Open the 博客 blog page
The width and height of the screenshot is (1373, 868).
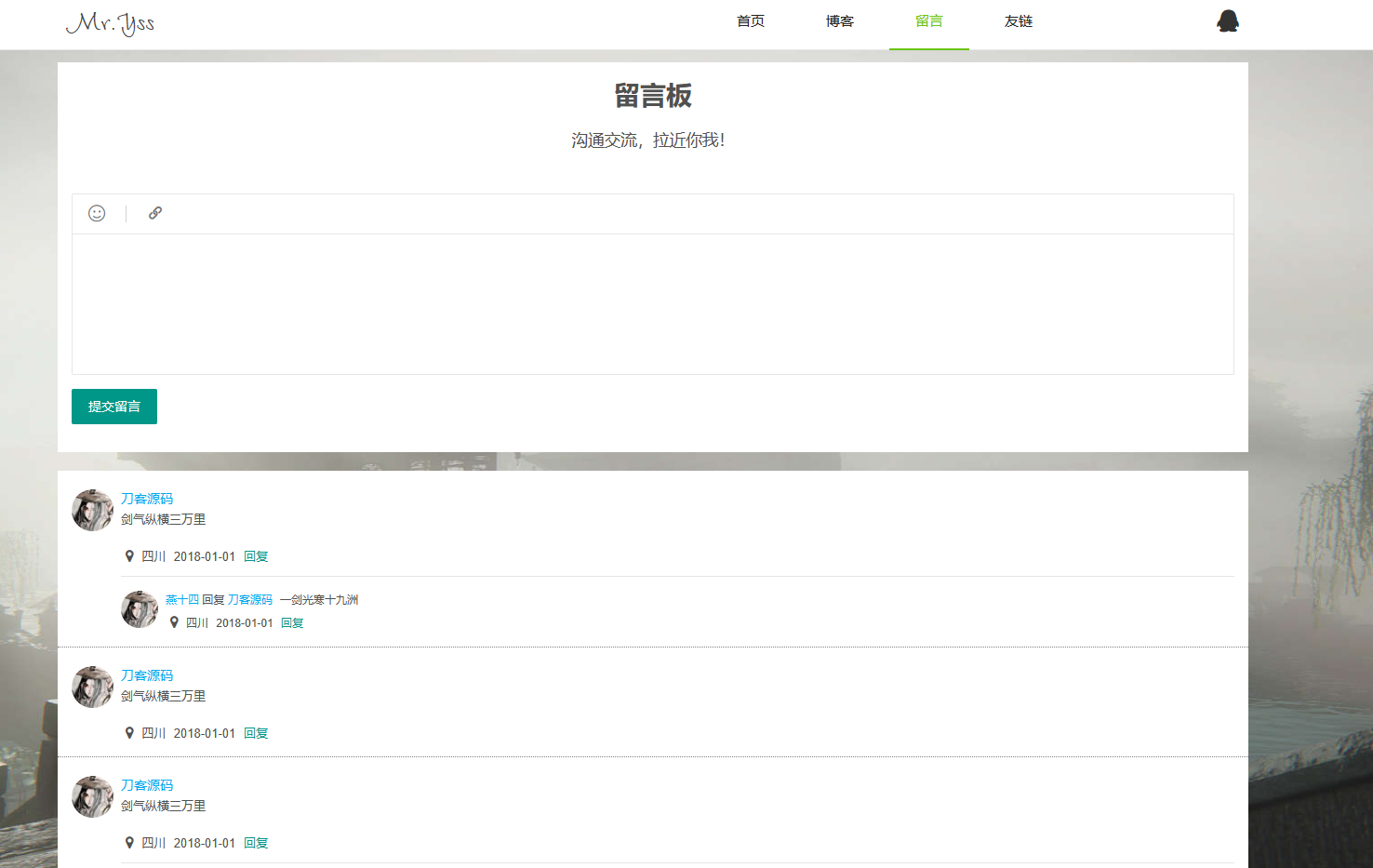pyautogui.click(x=840, y=21)
